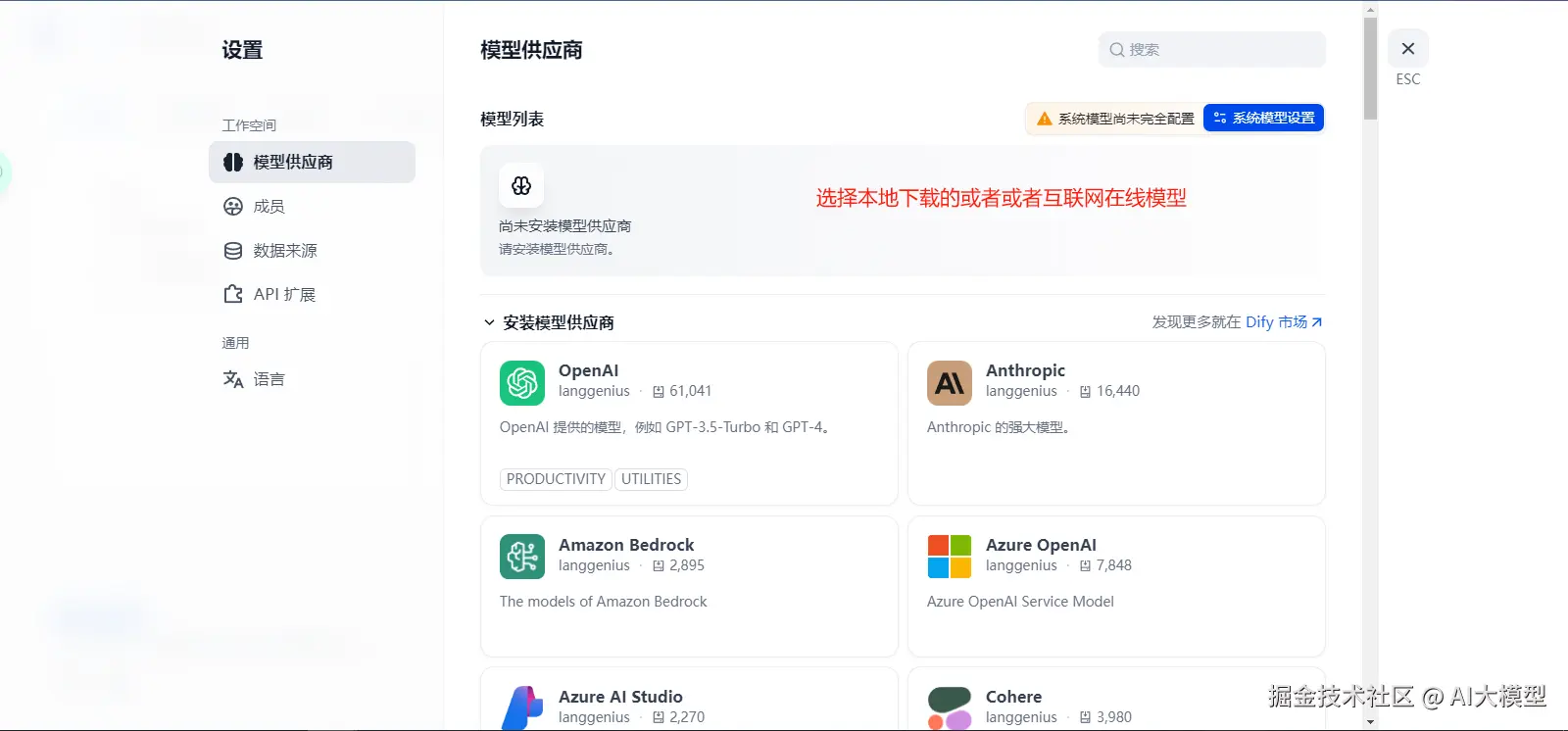The image size is (1568, 731).
Task: Open the Anthropic provider card title
Action: [x=1025, y=370]
